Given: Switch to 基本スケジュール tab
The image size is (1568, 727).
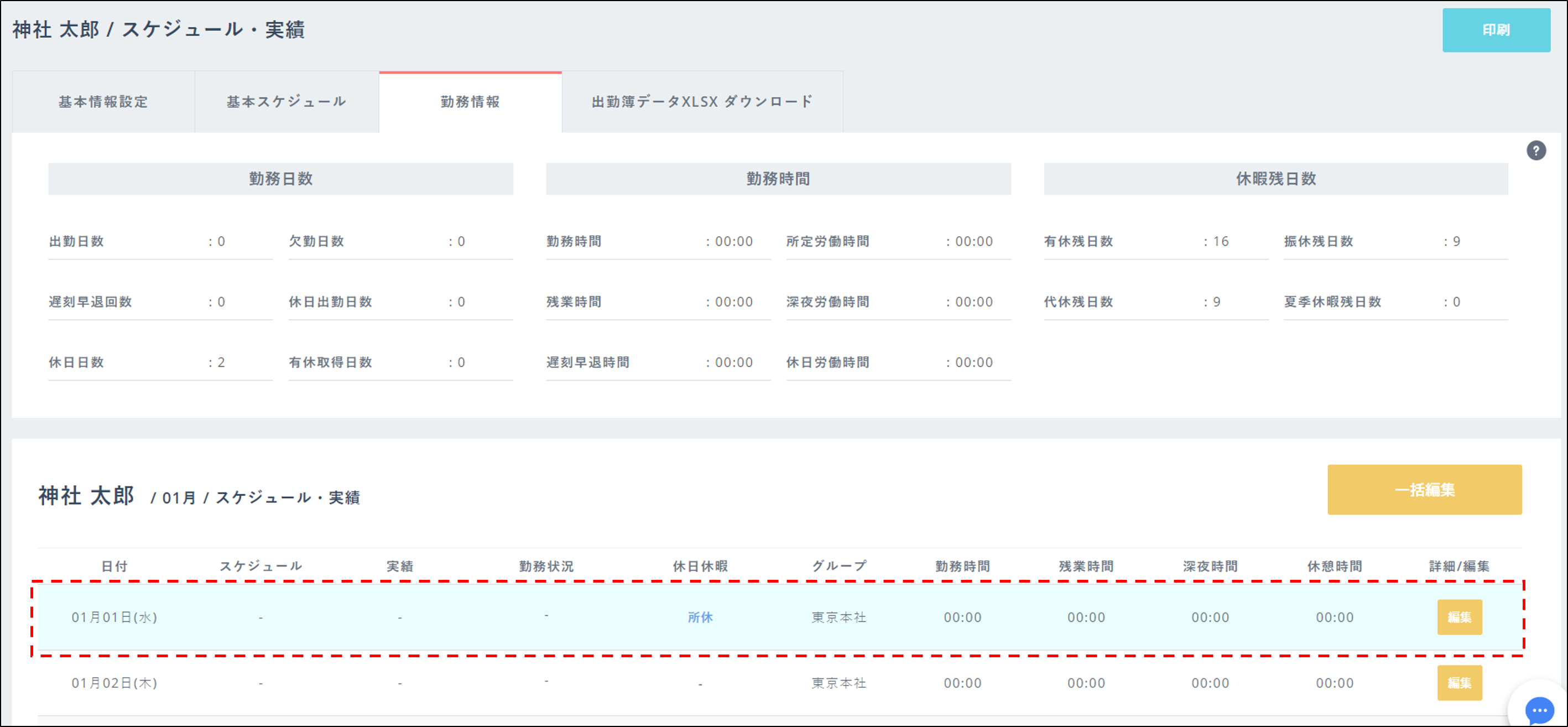Looking at the screenshot, I should tap(286, 102).
